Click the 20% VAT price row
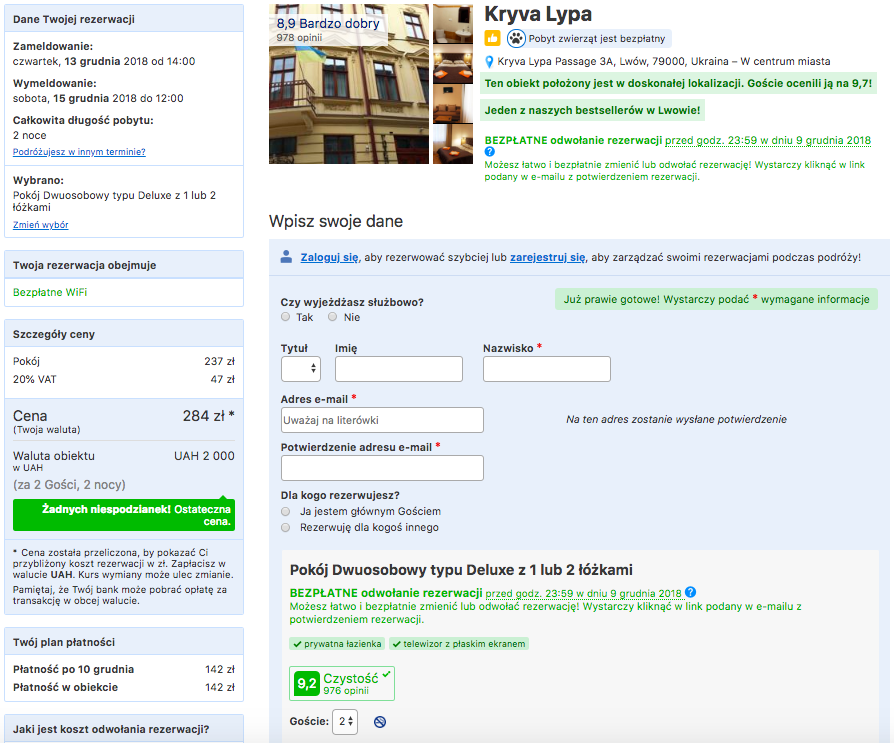Viewport: 894px width, 743px height. pos(124,379)
